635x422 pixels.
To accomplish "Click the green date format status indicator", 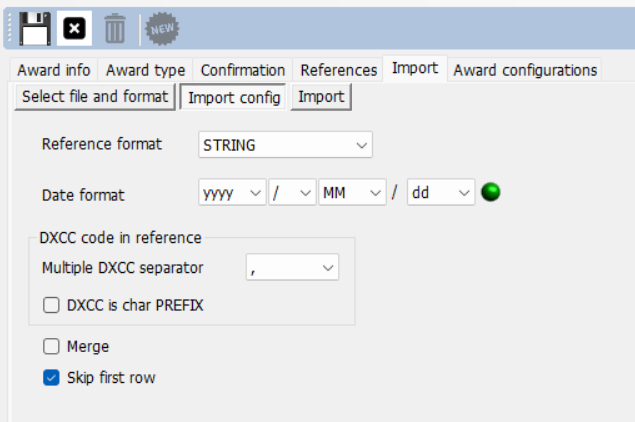I will (490, 192).
